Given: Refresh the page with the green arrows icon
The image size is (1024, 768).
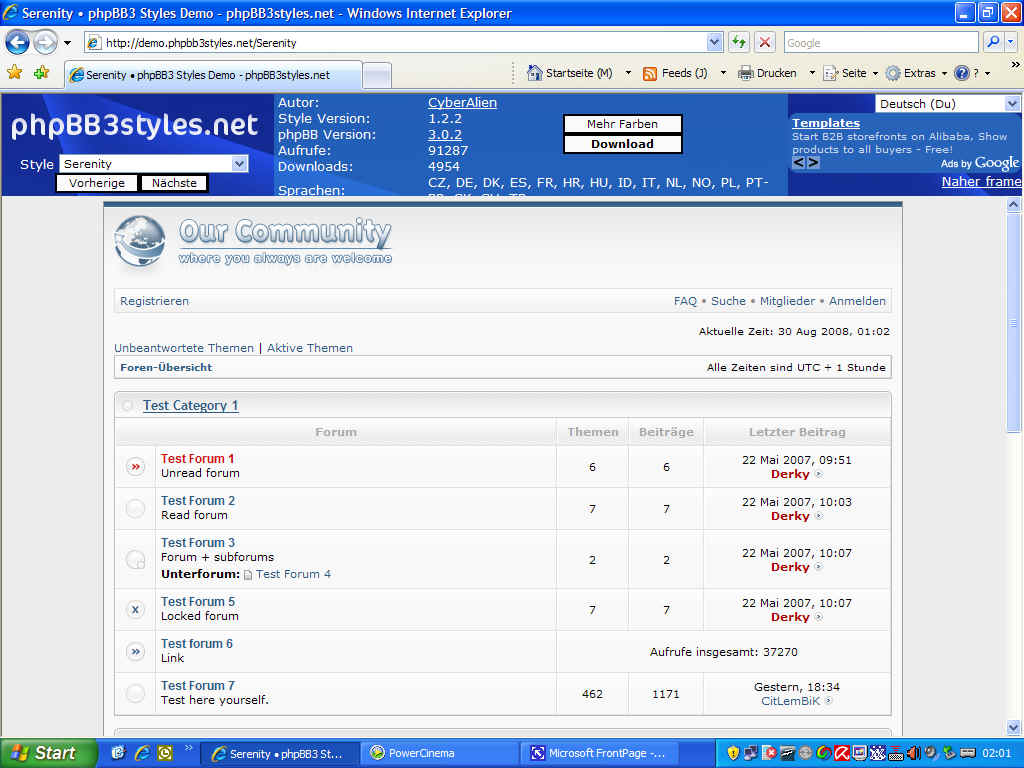Looking at the screenshot, I should click(x=739, y=42).
